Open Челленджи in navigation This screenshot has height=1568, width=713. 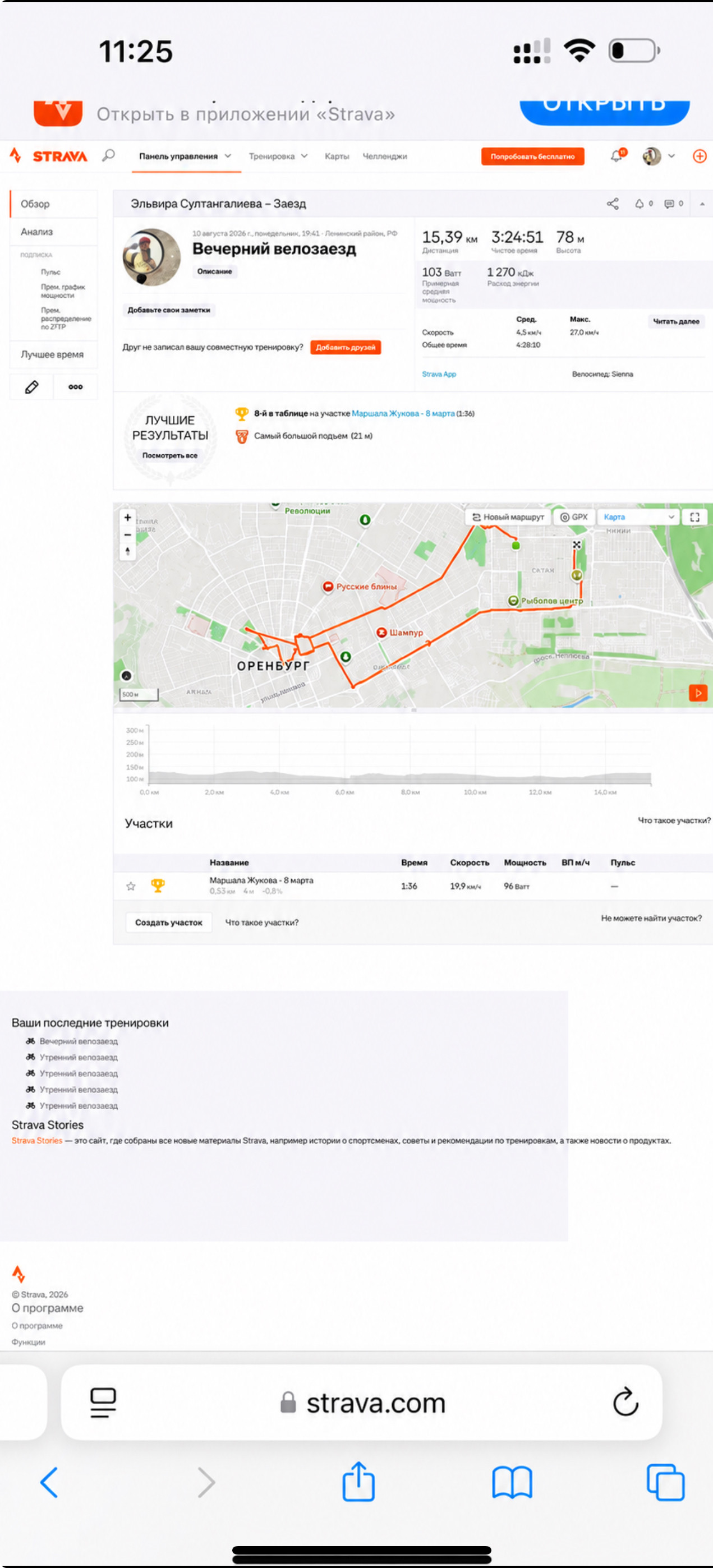[x=385, y=156]
